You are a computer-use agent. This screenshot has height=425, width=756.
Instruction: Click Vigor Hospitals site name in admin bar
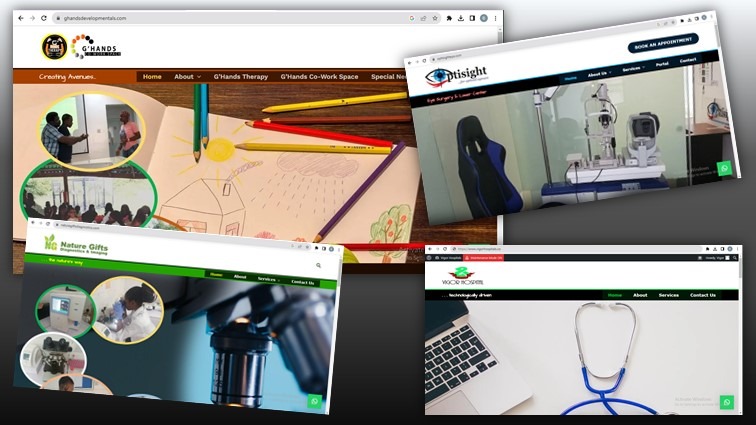(448, 258)
